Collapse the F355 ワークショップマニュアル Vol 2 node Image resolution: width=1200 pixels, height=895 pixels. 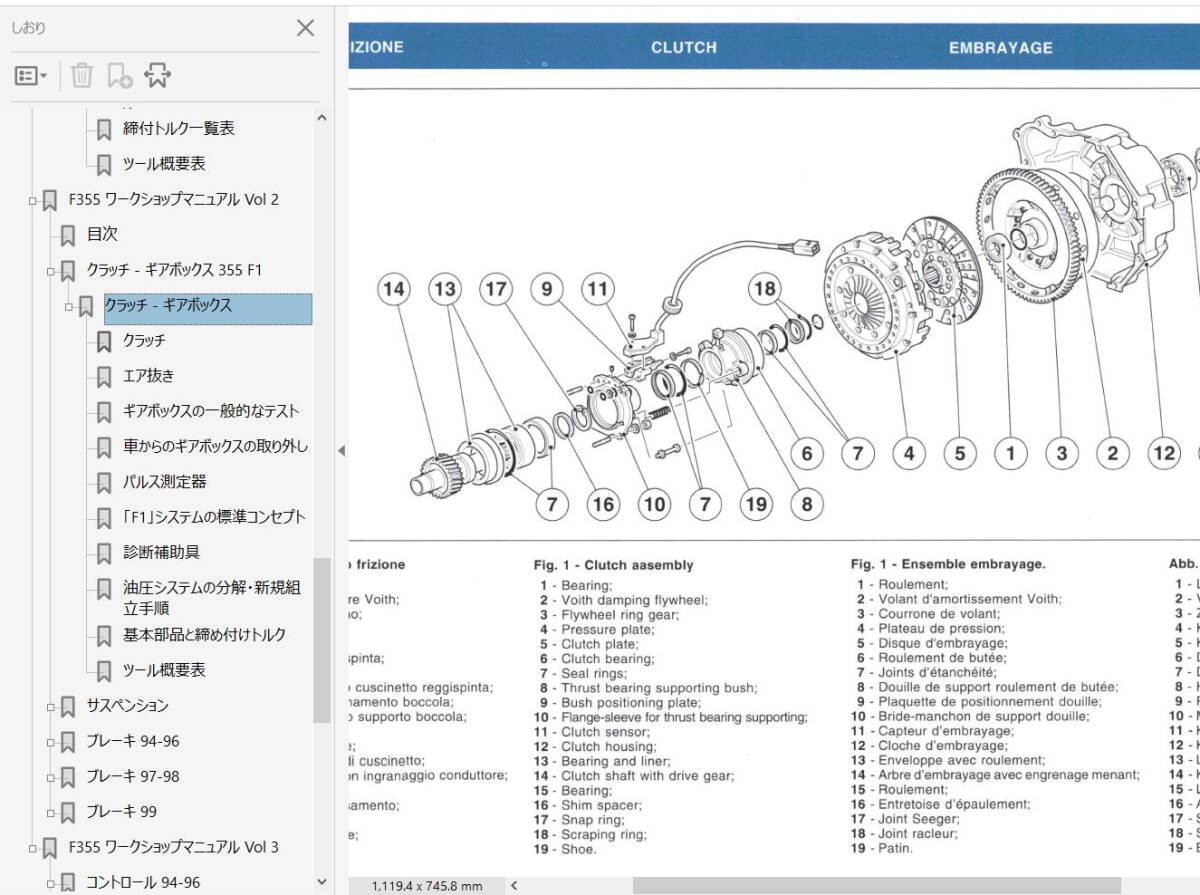pos(33,200)
